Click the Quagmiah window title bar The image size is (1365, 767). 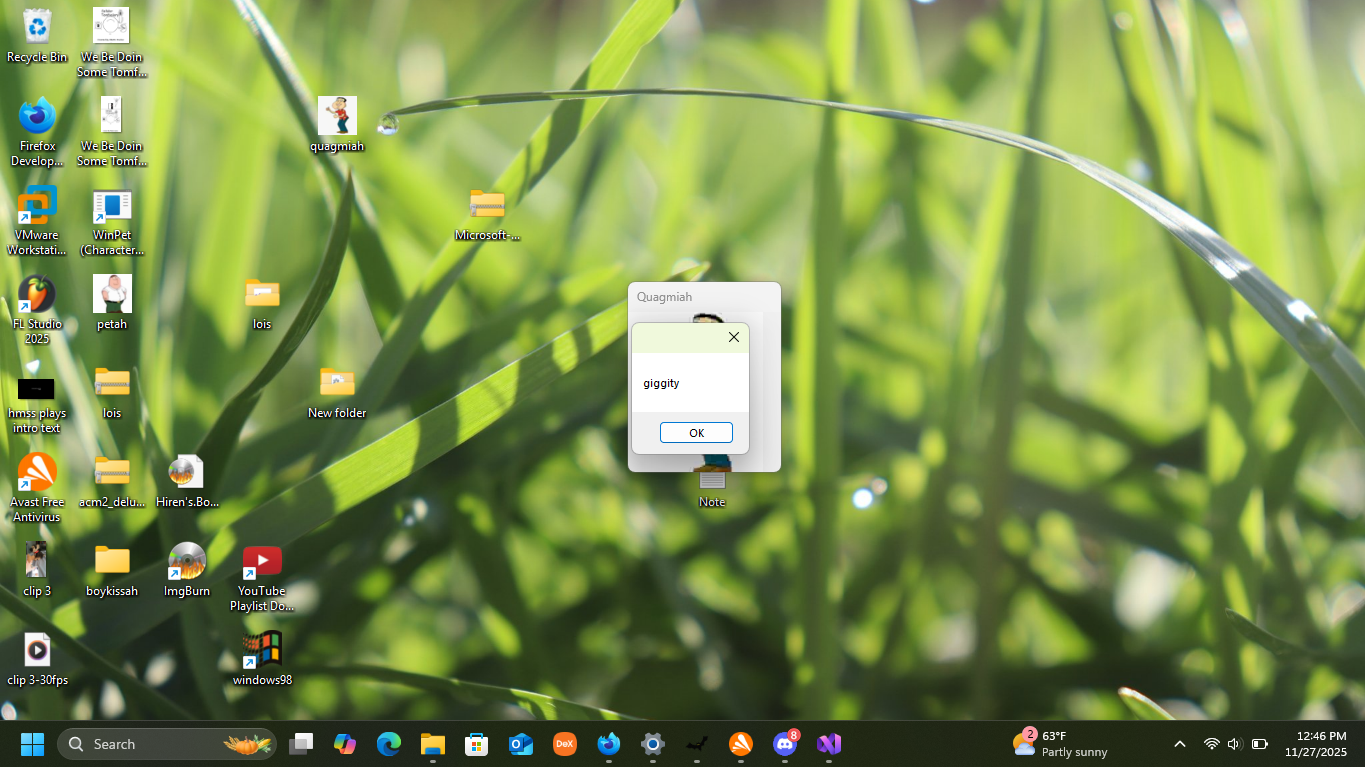tap(704, 297)
